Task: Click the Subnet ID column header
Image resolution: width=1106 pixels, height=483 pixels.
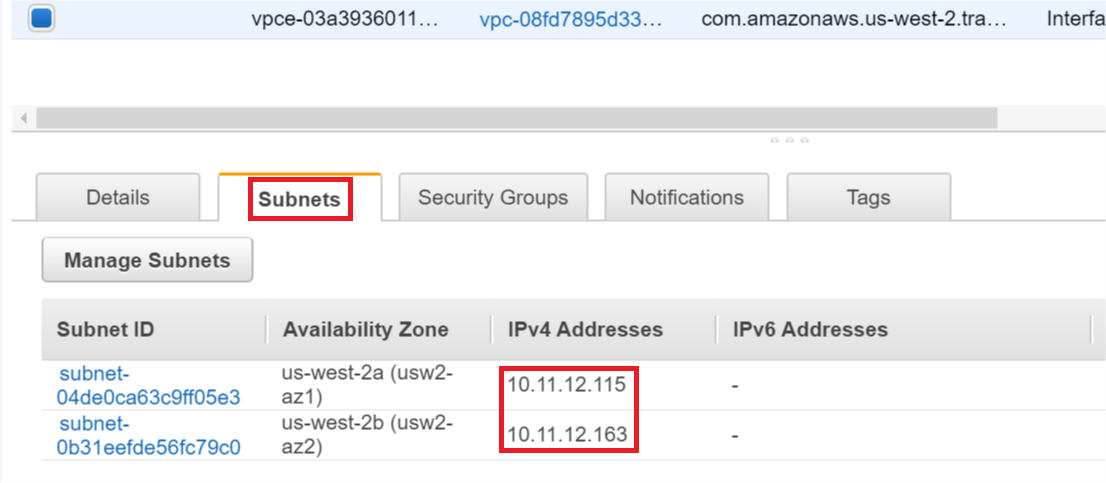Action: [105, 329]
